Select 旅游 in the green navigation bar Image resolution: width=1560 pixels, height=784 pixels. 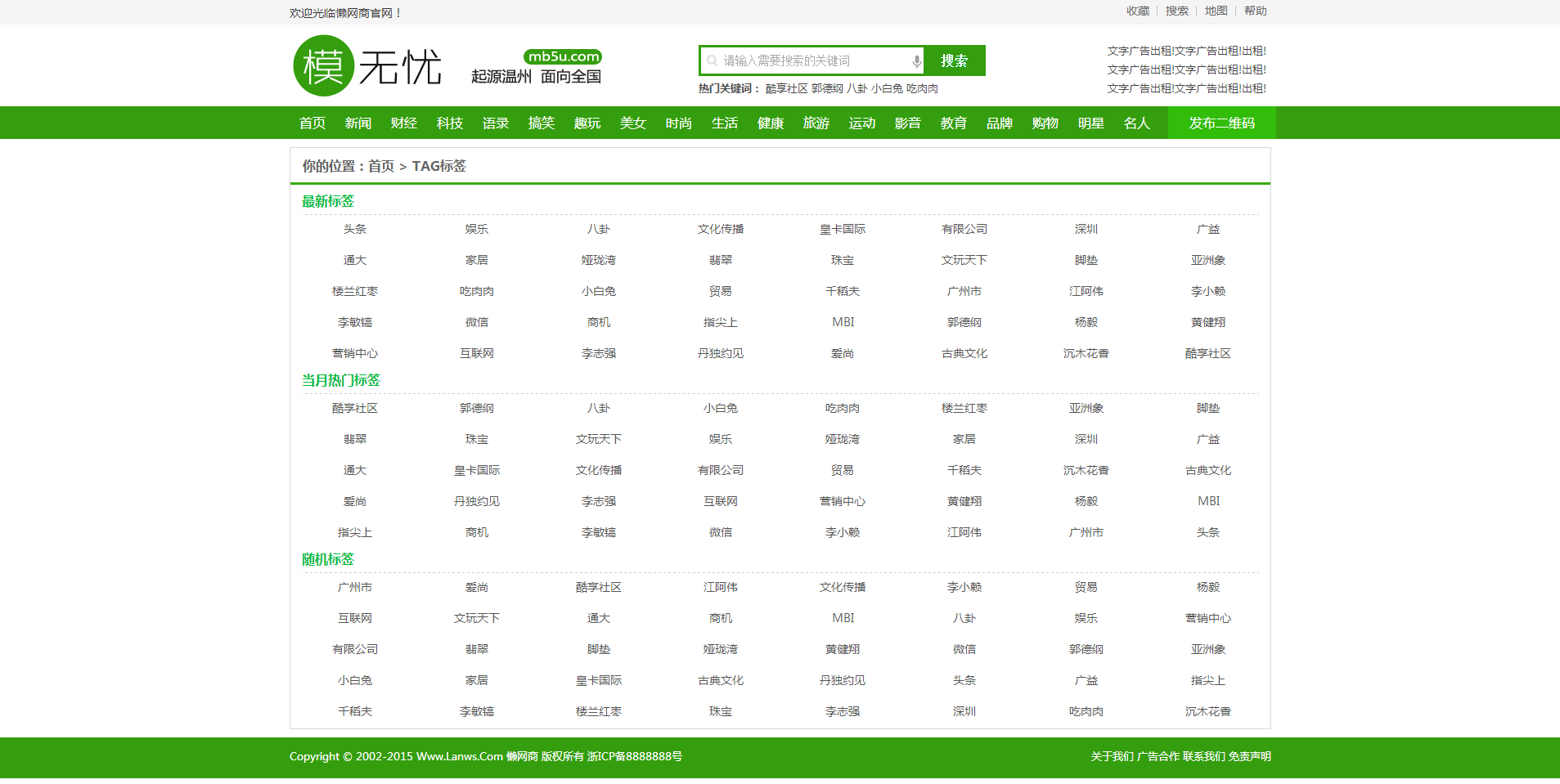816,123
